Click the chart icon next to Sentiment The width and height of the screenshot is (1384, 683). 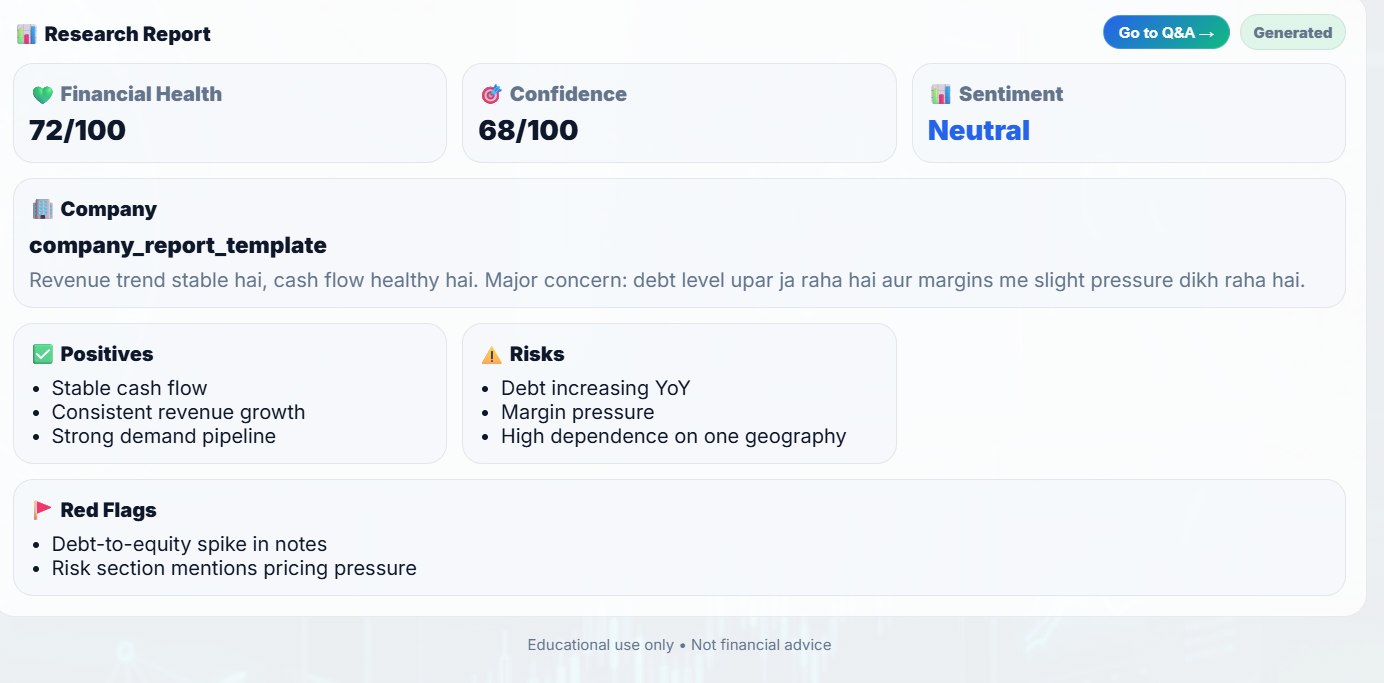940,95
